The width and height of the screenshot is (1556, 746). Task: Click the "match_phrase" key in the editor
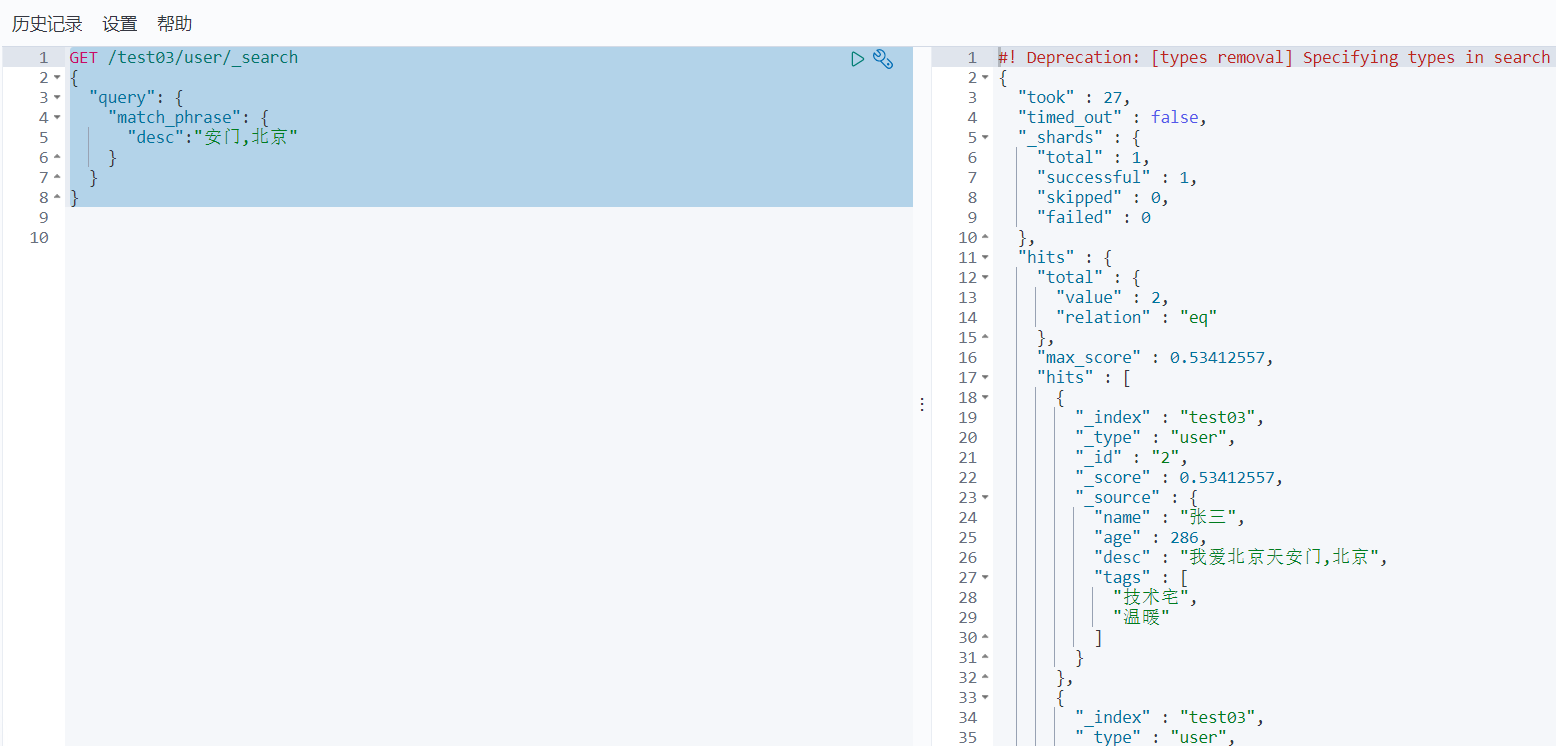click(174, 118)
